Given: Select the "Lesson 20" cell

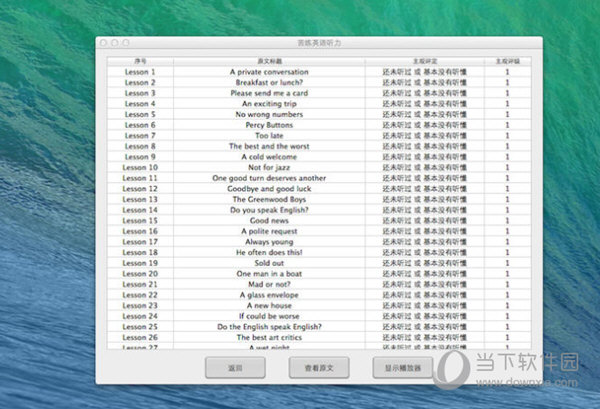Looking at the screenshot, I should [x=140, y=274].
